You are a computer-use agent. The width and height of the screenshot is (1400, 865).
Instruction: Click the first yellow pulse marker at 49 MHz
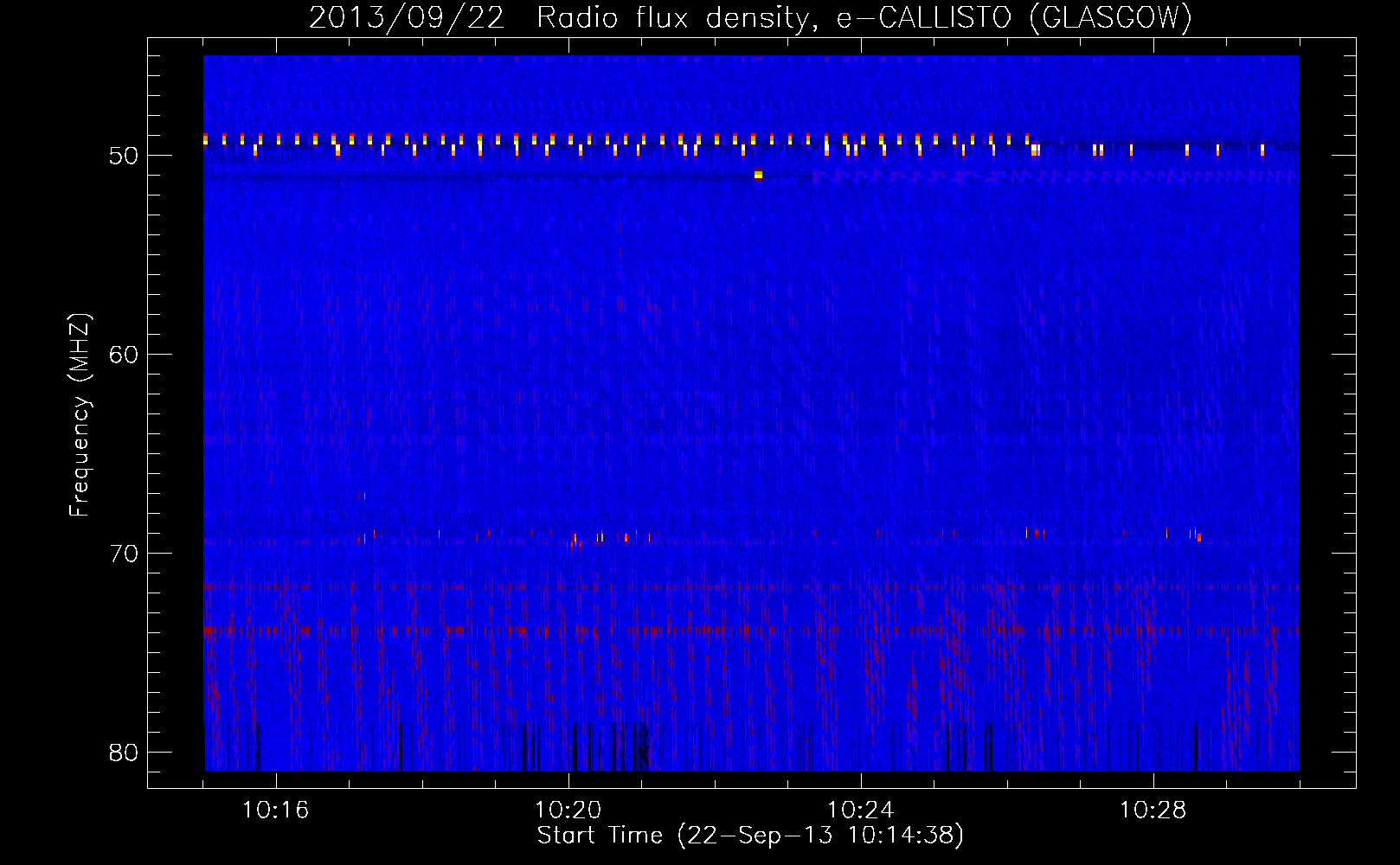206,139
